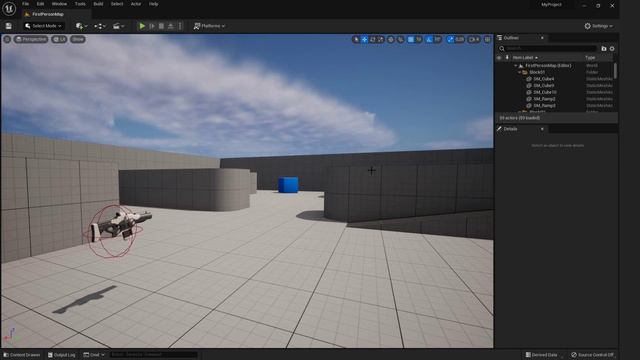This screenshot has width=640, height=360.
Task: Open the viewport options hamburger menu
Action: (x=7, y=39)
